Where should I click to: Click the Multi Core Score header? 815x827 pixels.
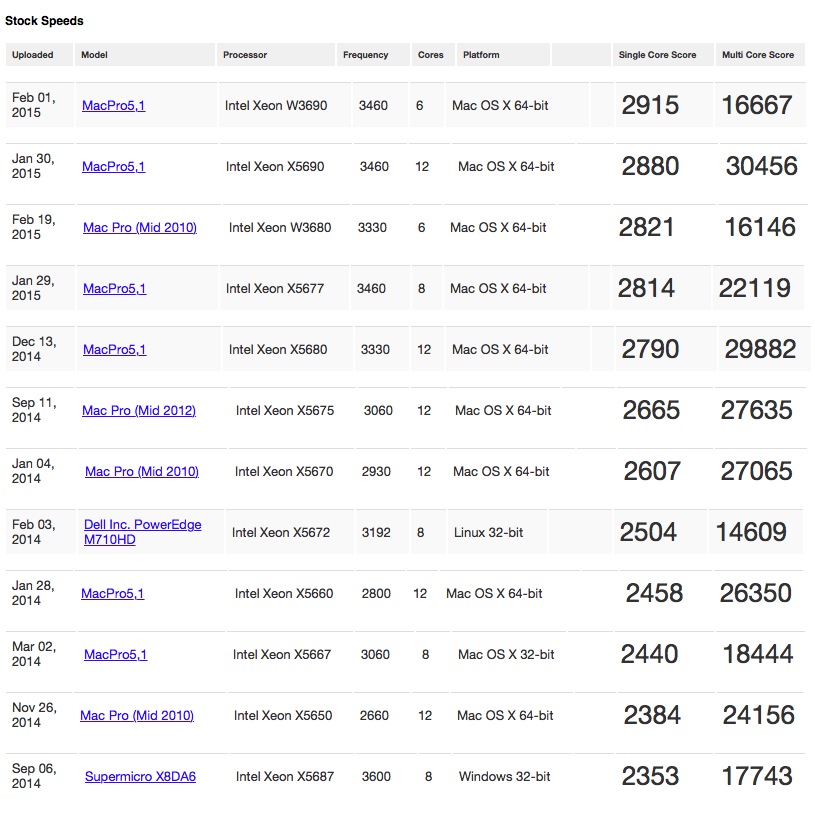pos(760,55)
